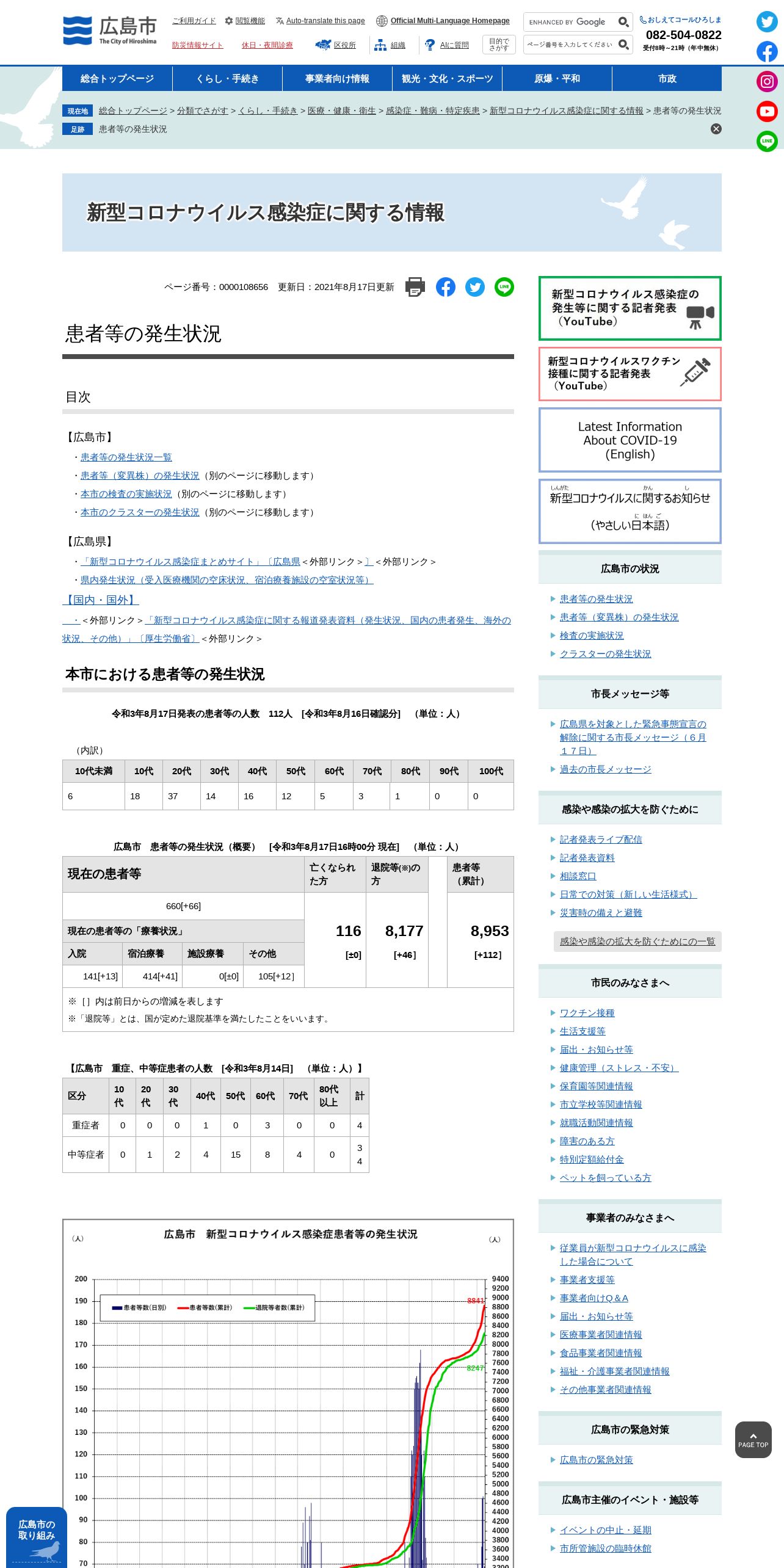The height and width of the screenshot is (1568, 784).
Task: Open the 観光・文化・スポーツ nav tab
Action: (447, 79)
